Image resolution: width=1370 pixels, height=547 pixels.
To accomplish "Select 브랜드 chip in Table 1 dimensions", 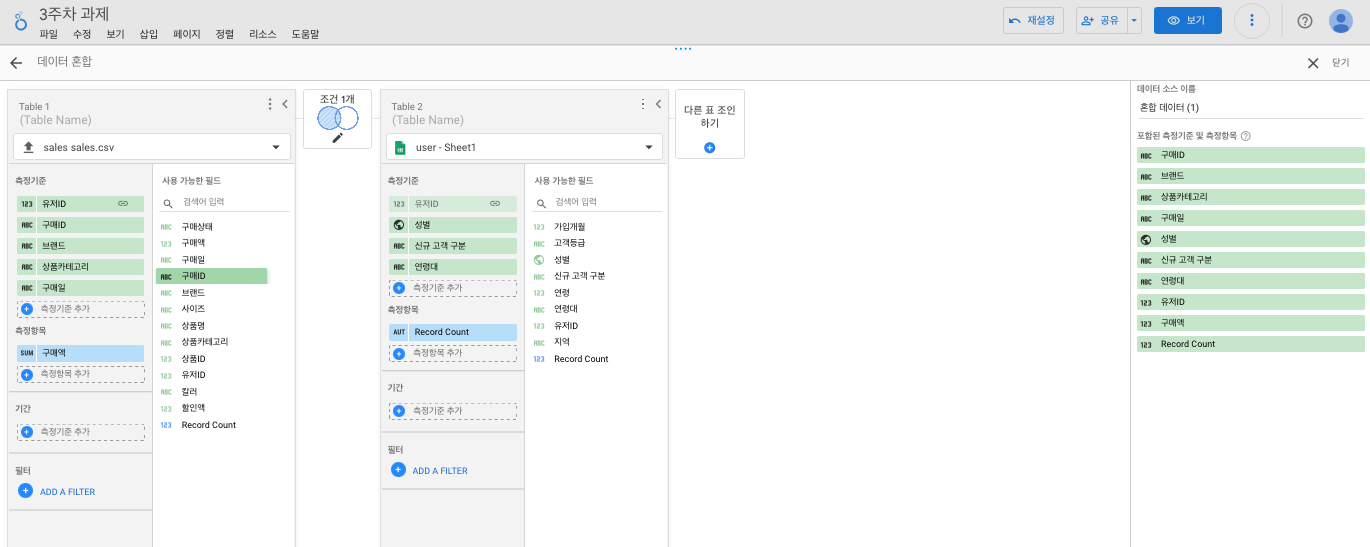I will point(81,246).
